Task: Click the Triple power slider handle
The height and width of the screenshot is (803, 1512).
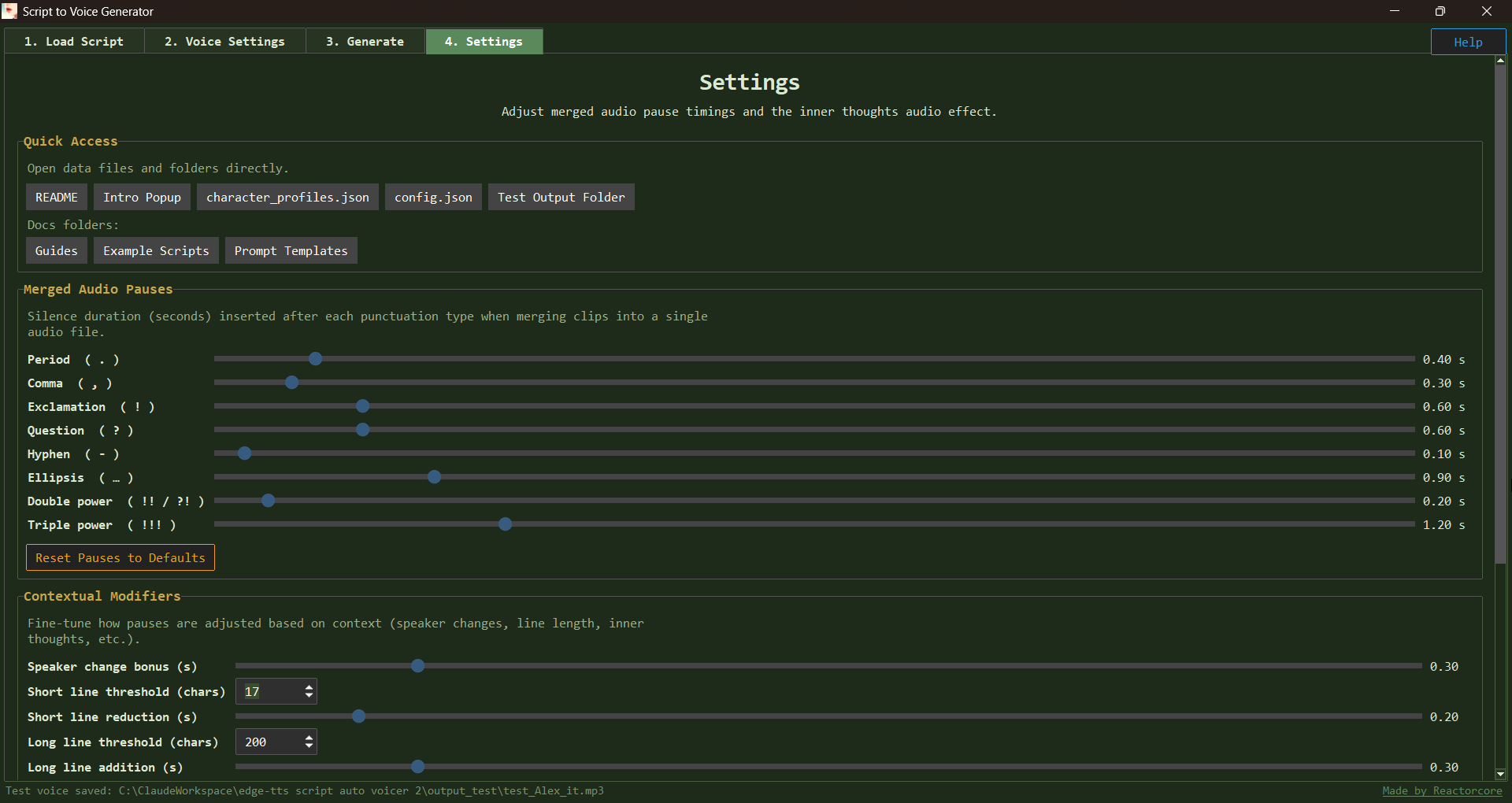Action: 506,524
